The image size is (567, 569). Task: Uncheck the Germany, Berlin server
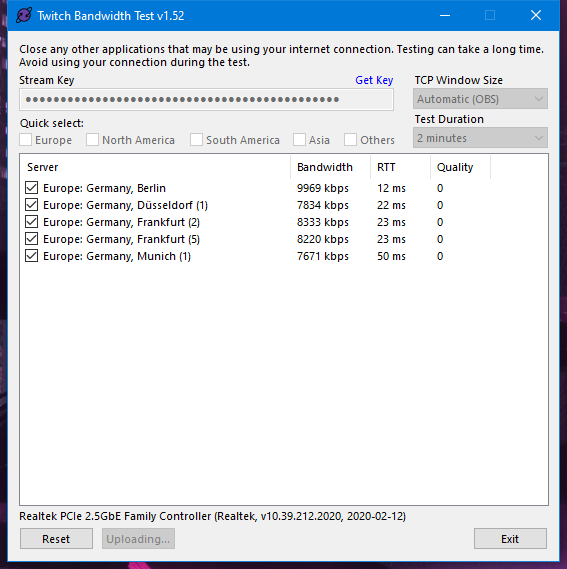click(32, 188)
